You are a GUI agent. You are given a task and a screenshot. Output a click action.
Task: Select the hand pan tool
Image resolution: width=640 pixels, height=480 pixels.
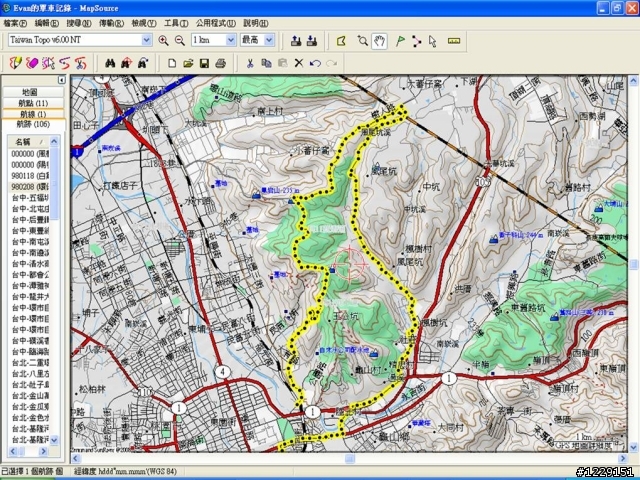pos(379,41)
